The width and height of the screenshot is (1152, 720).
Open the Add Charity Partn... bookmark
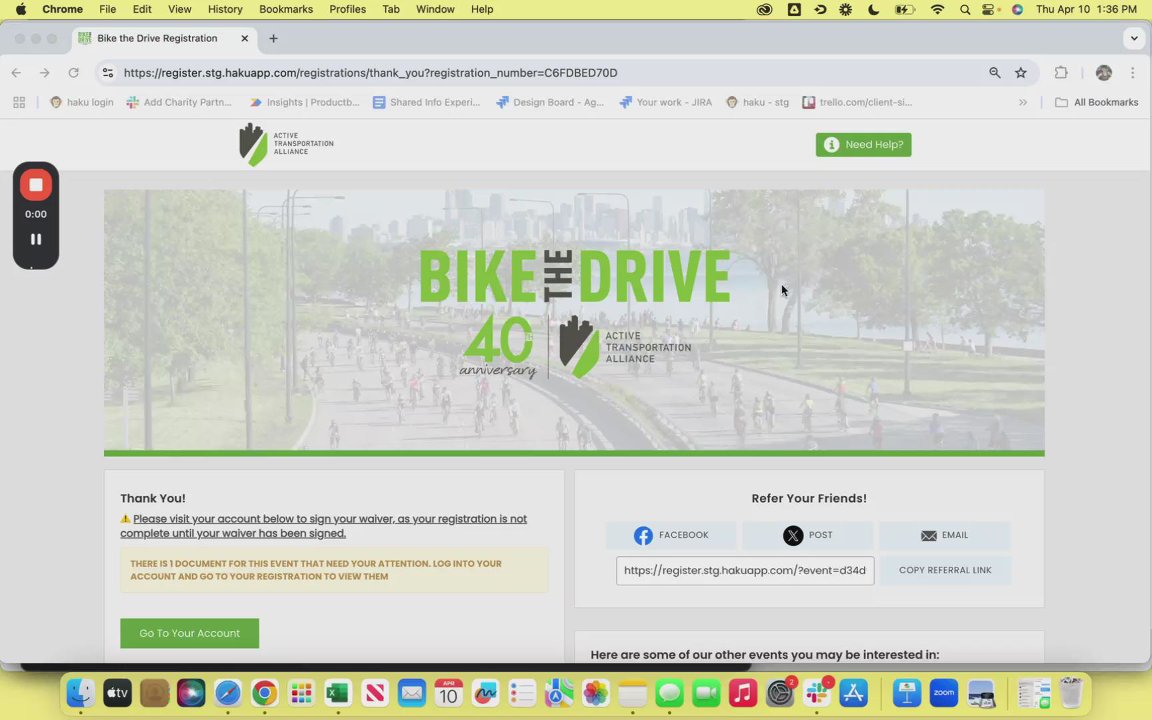coord(179,102)
